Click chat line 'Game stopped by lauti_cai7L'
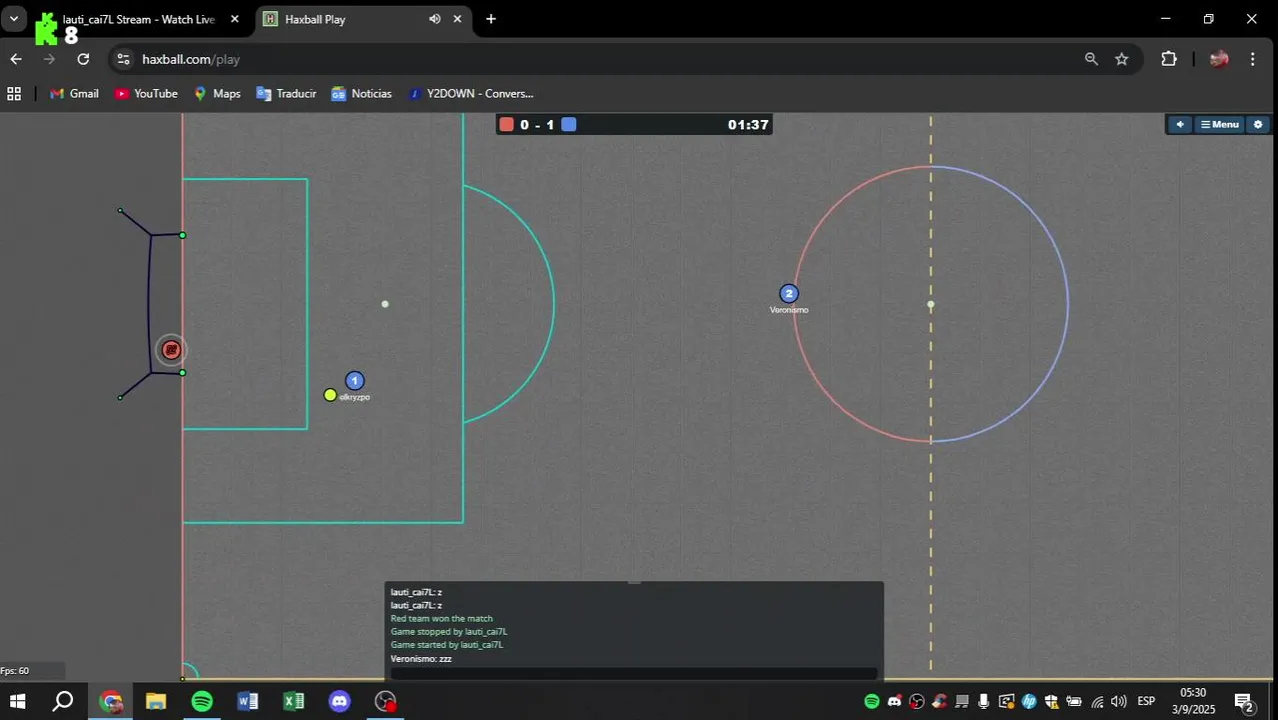 448,632
